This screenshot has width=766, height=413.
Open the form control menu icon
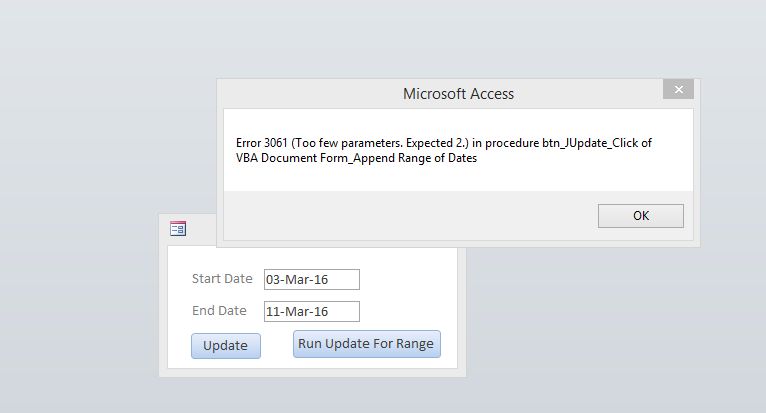coord(178,228)
